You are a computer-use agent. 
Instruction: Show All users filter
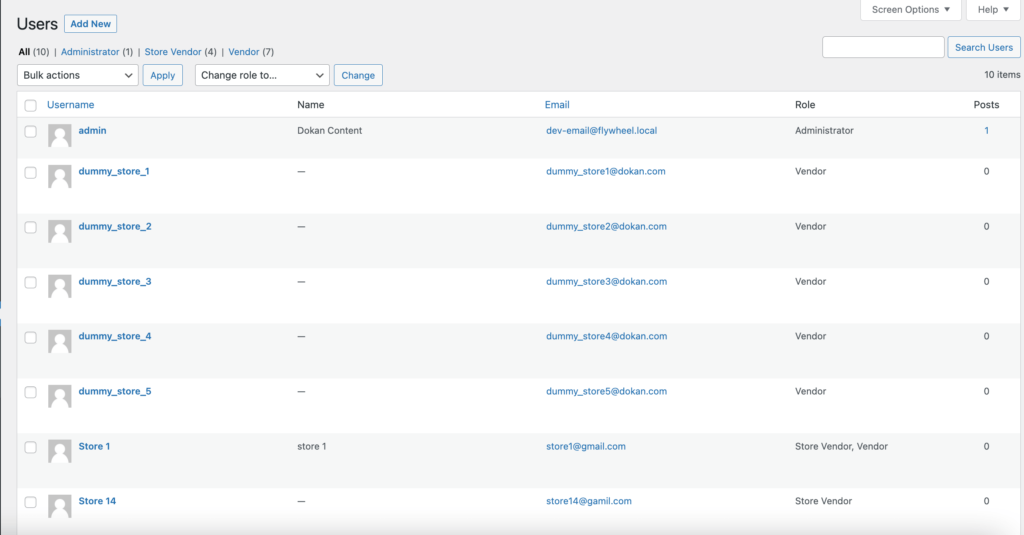(24, 52)
